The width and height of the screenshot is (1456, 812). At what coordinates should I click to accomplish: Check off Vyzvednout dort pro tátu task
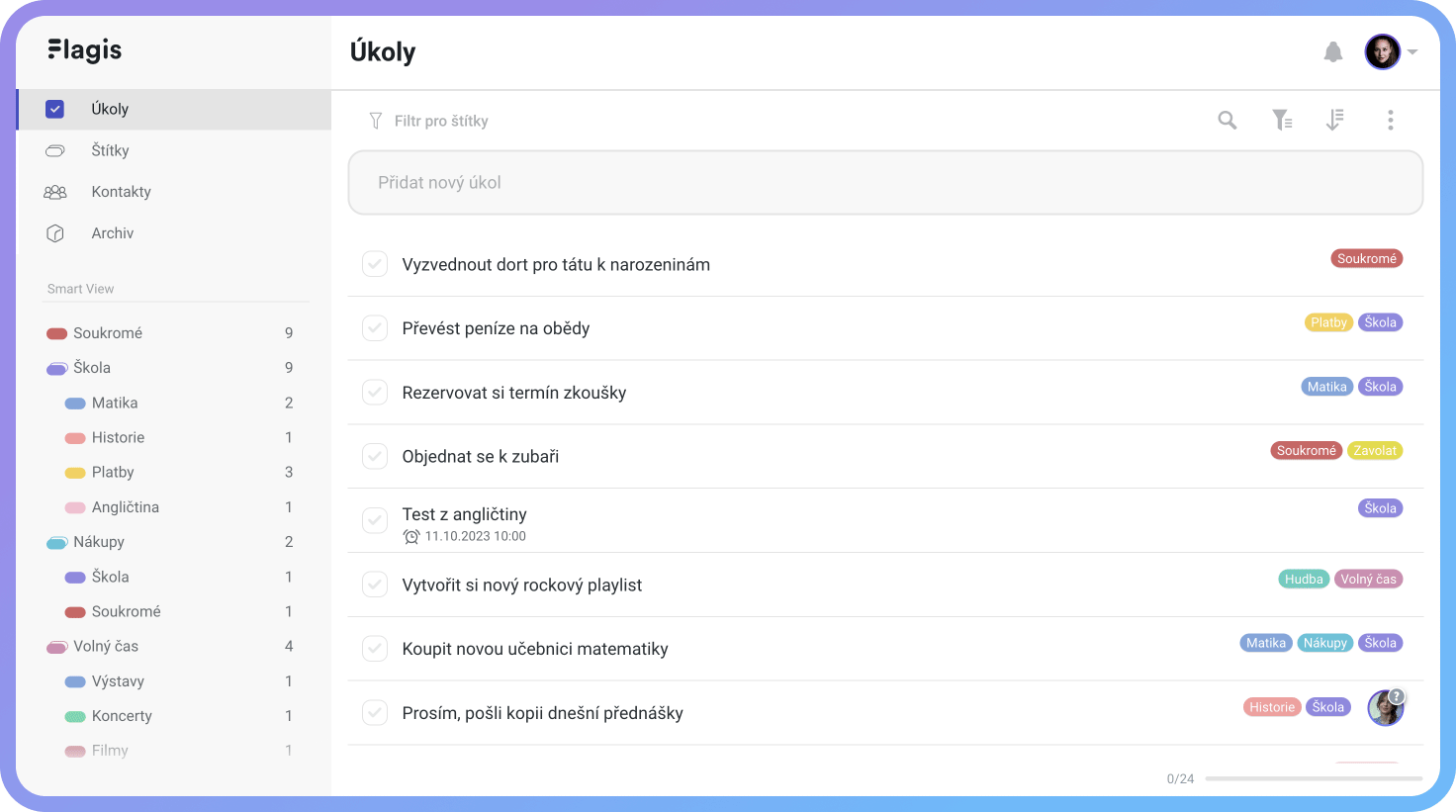tap(375, 264)
